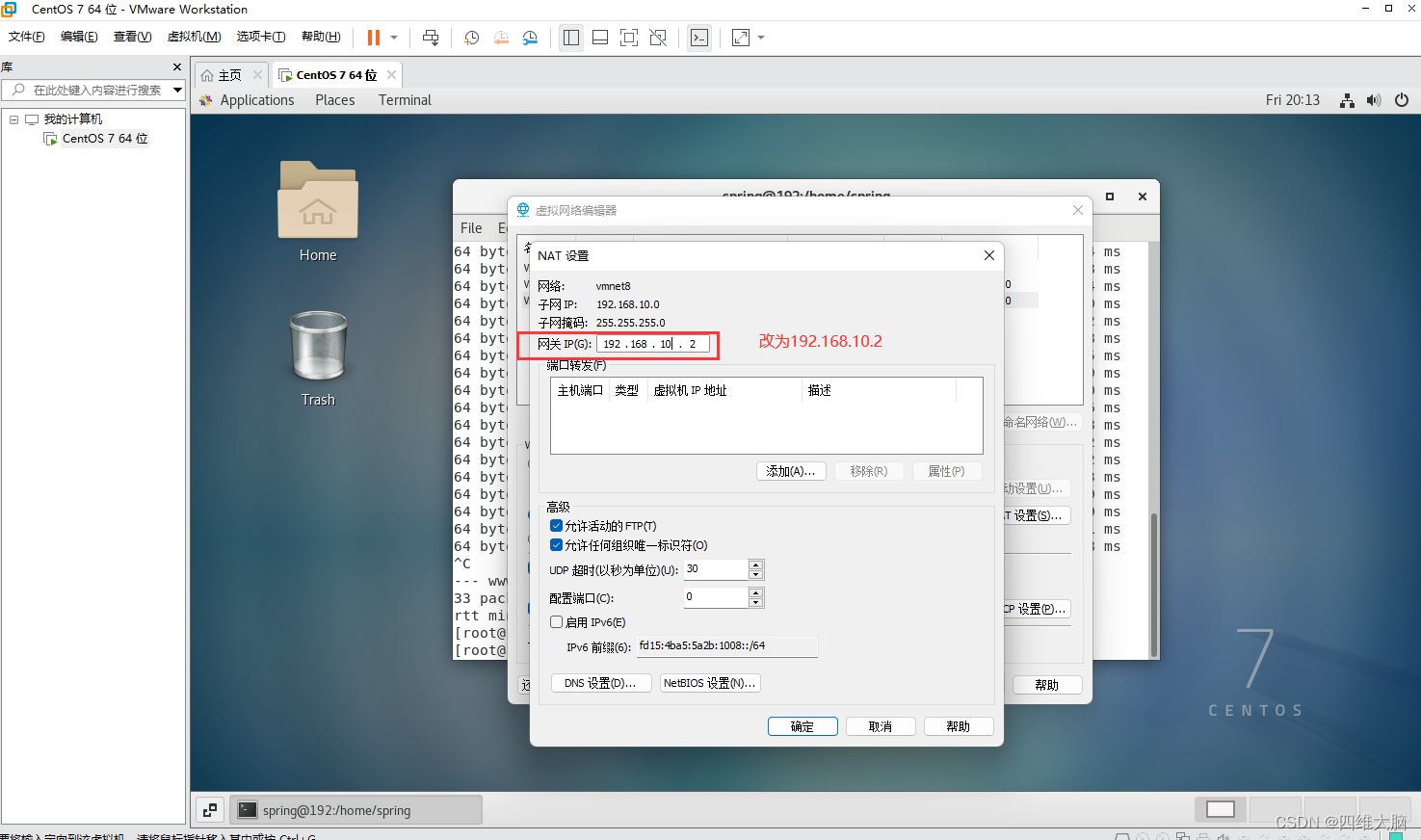Click the GNOME network status icon

pyautogui.click(x=1348, y=100)
